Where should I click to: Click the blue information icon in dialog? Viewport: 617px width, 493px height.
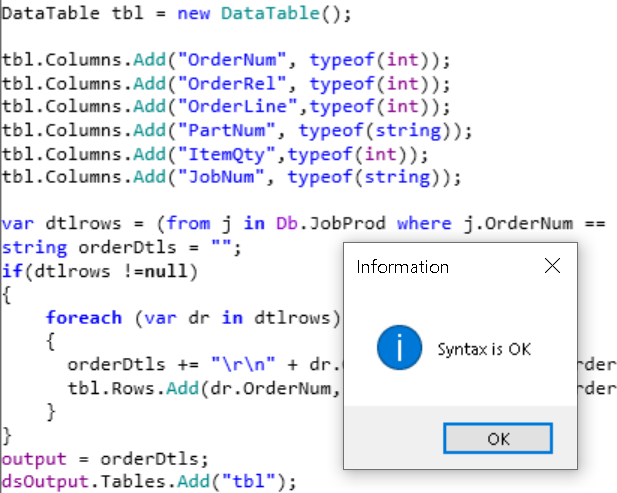click(399, 348)
